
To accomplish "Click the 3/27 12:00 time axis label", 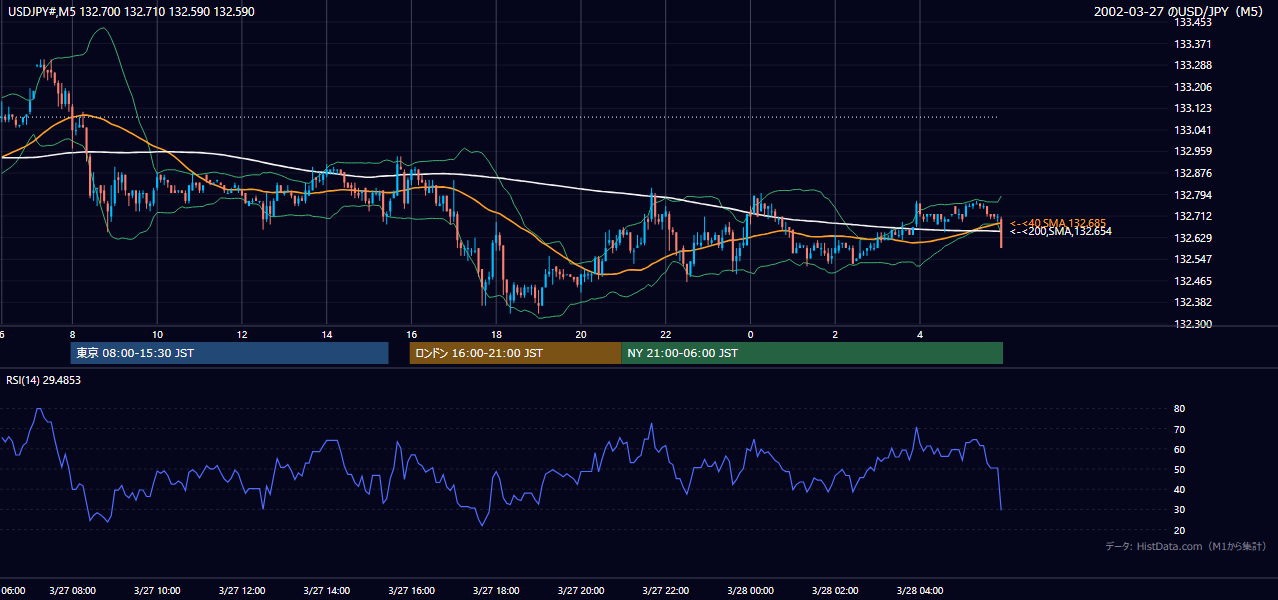I will pos(241,591).
